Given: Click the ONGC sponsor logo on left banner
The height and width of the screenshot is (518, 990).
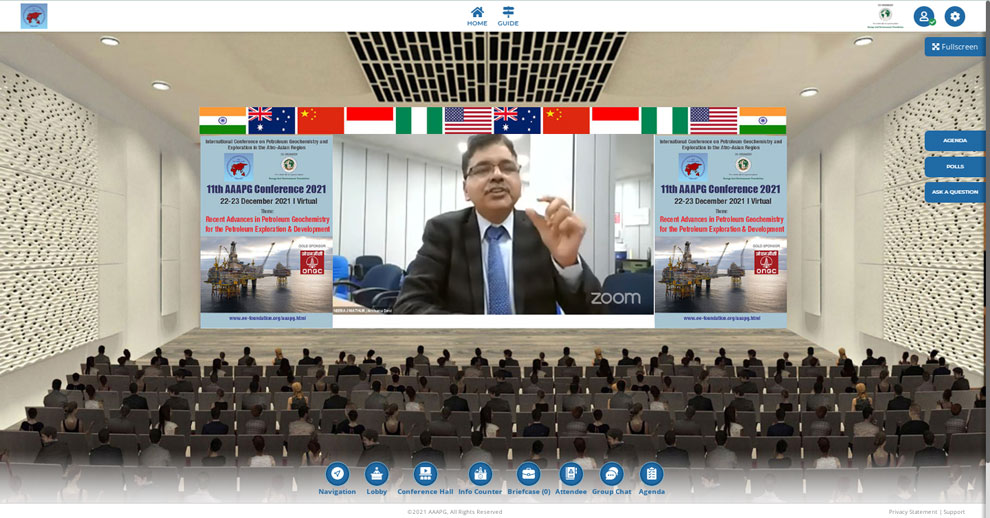Looking at the screenshot, I should (312, 262).
